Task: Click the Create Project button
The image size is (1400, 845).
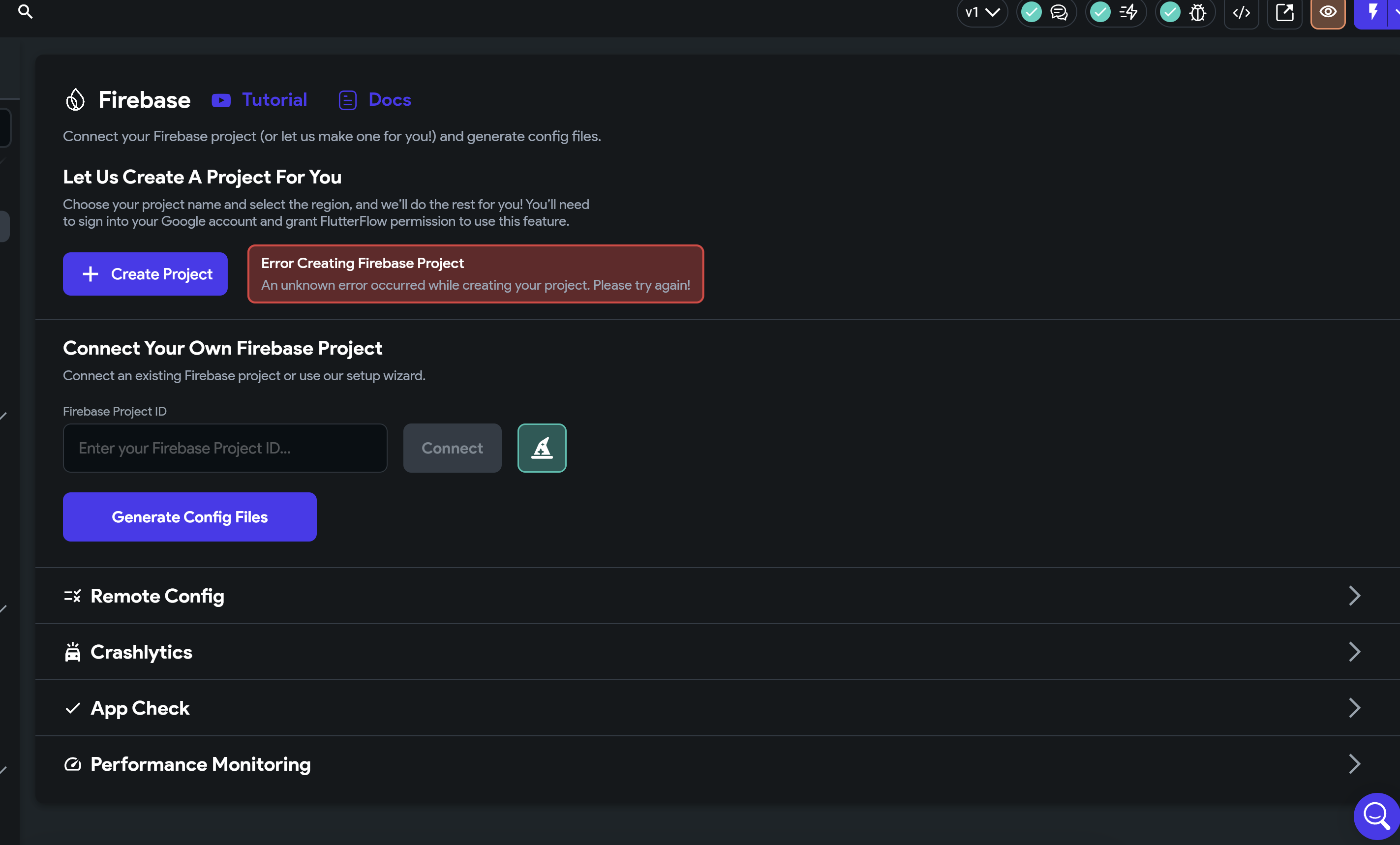Action: pos(146,274)
